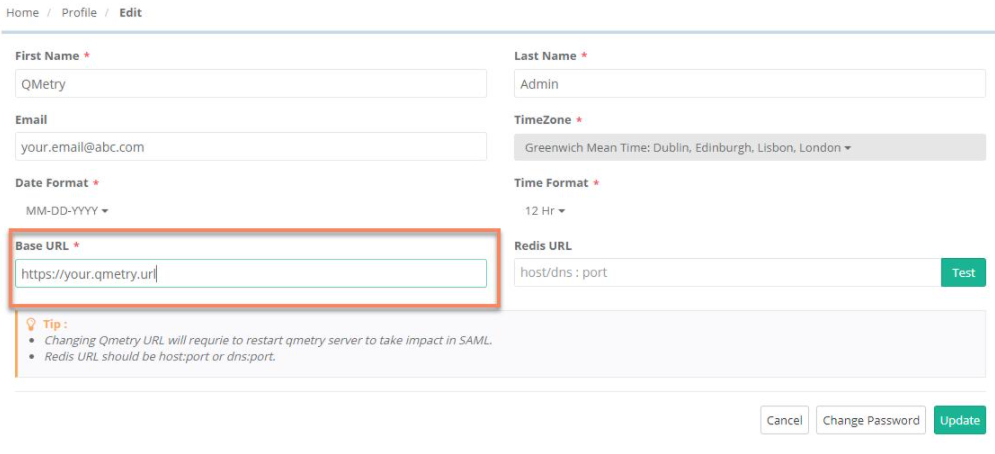The image size is (995, 454).
Task: Click the Base URL input field
Action: click(251, 274)
